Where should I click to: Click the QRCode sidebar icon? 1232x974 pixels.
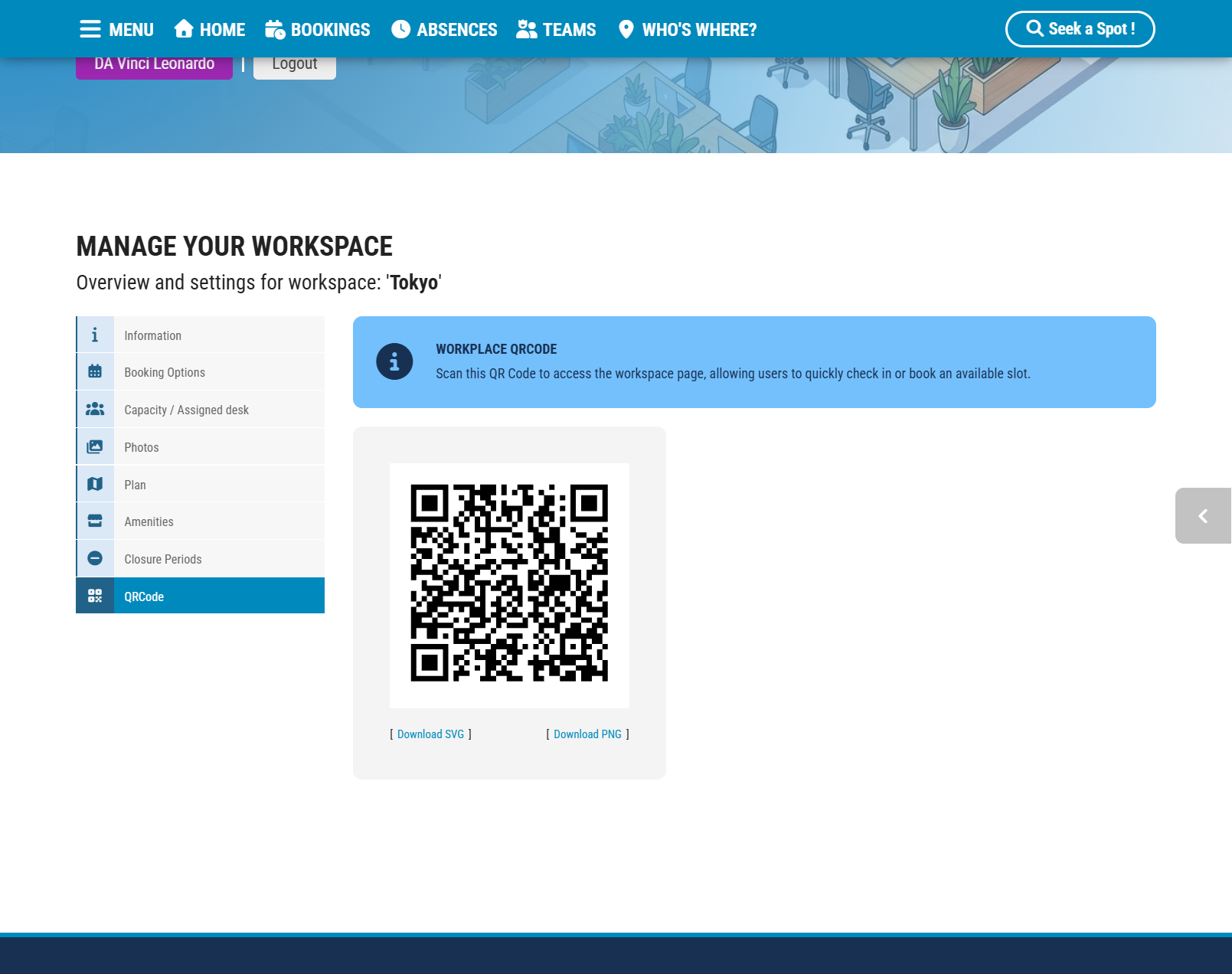coord(95,596)
